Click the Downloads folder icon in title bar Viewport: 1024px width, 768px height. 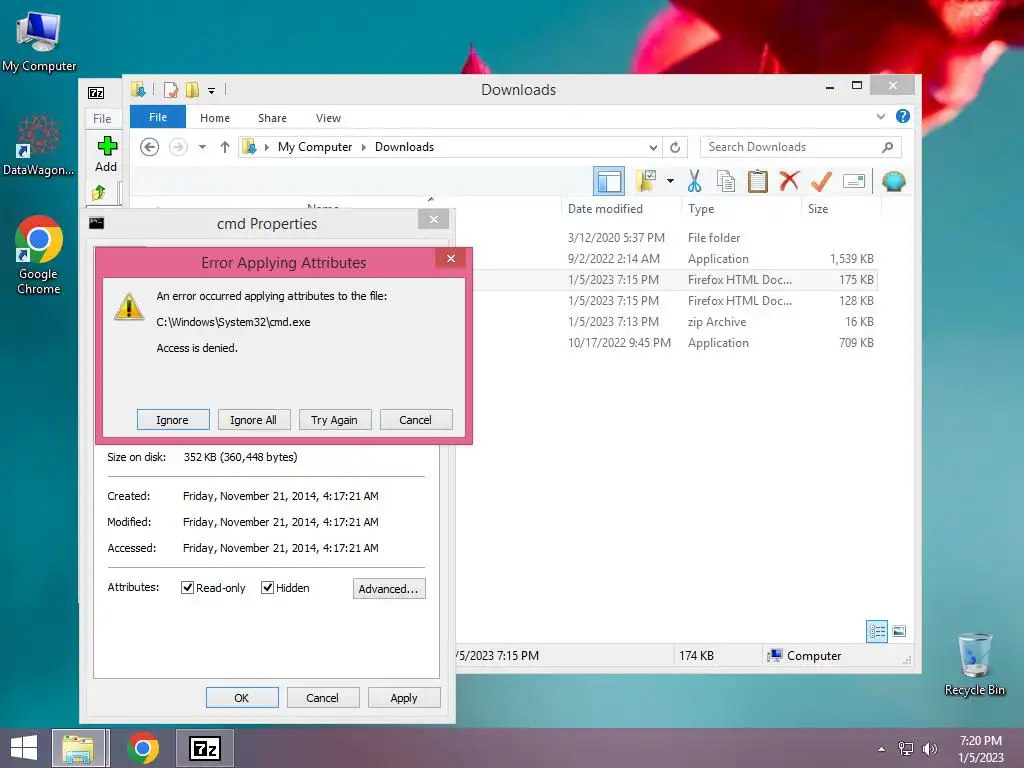pyautogui.click(x=138, y=89)
